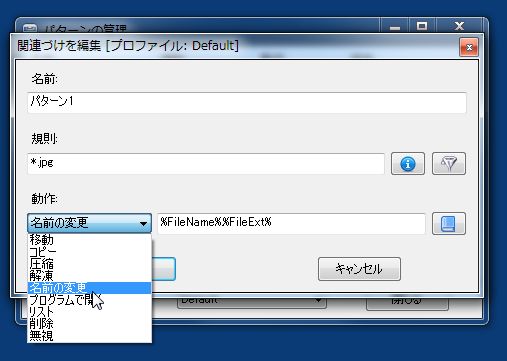Select 解凍 from the dropdown list
The height and width of the screenshot is (361, 507).
coord(89,276)
